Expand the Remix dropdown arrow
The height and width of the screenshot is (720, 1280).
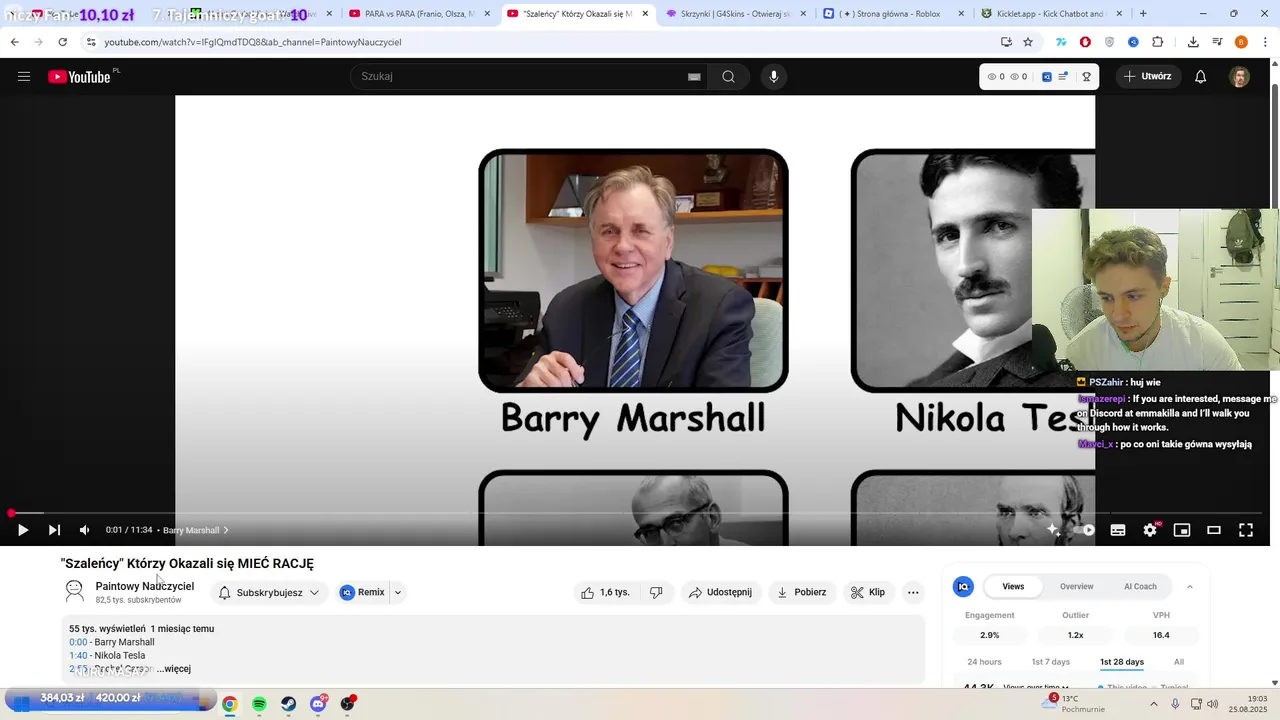pyautogui.click(x=398, y=592)
